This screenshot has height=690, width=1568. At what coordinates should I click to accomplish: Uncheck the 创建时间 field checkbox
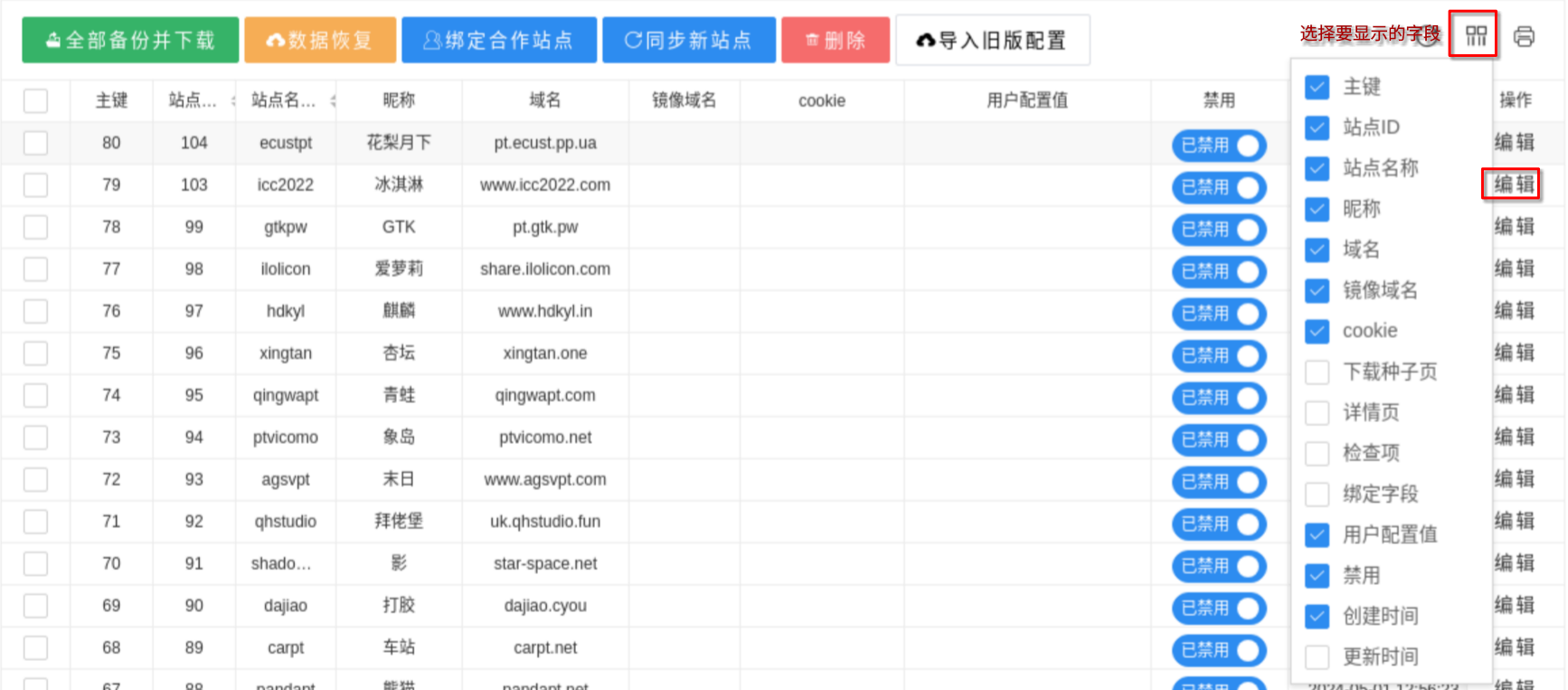1318,616
